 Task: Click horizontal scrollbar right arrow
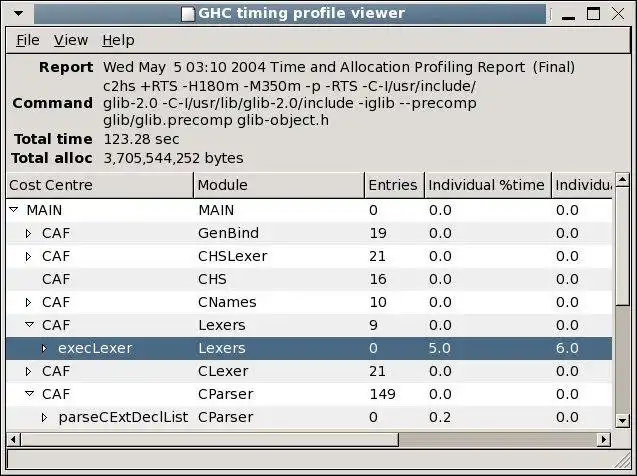(604, 439)
